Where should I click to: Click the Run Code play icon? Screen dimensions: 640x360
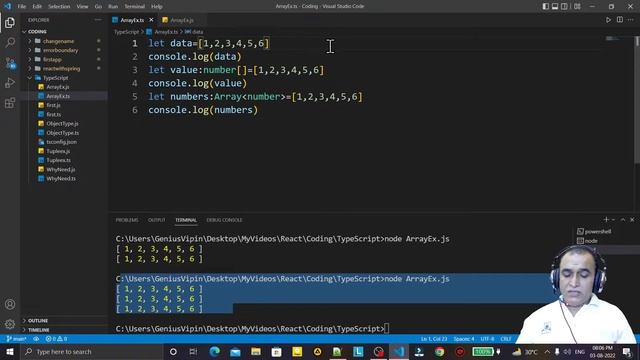click(608, 20)
